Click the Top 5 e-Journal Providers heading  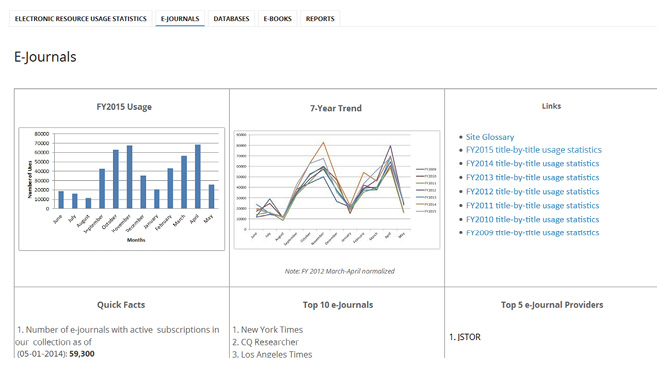(552, 305)
